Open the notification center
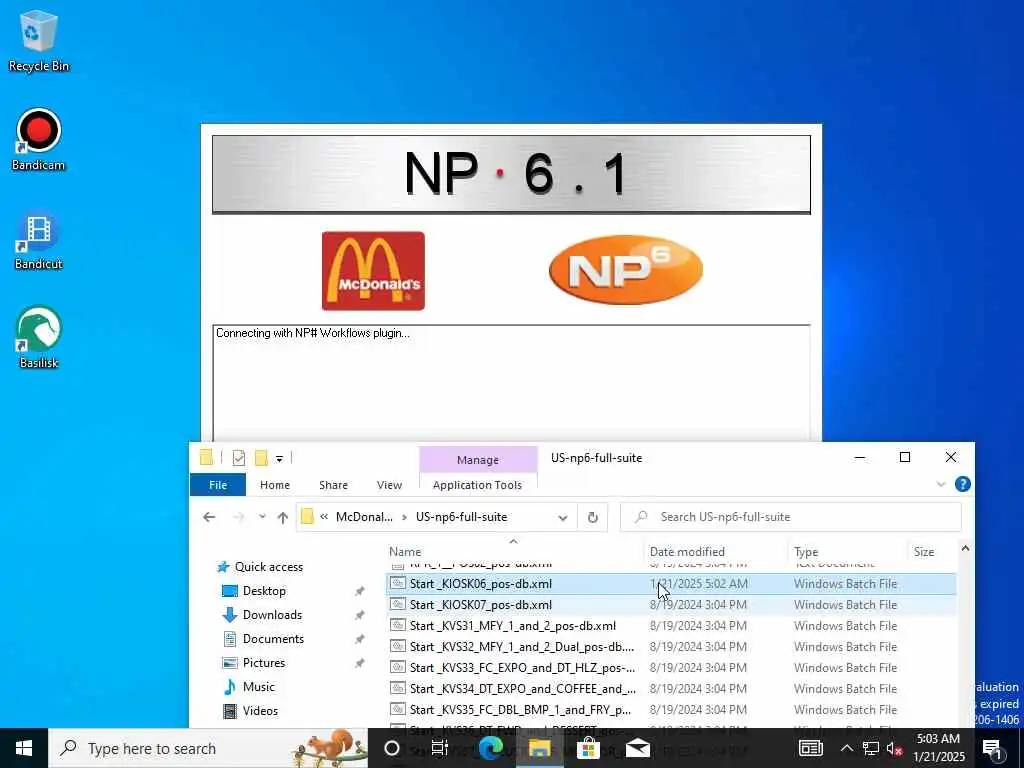Image resolution: width=1024 pixels, height=768 pixels. coord(992,748)
